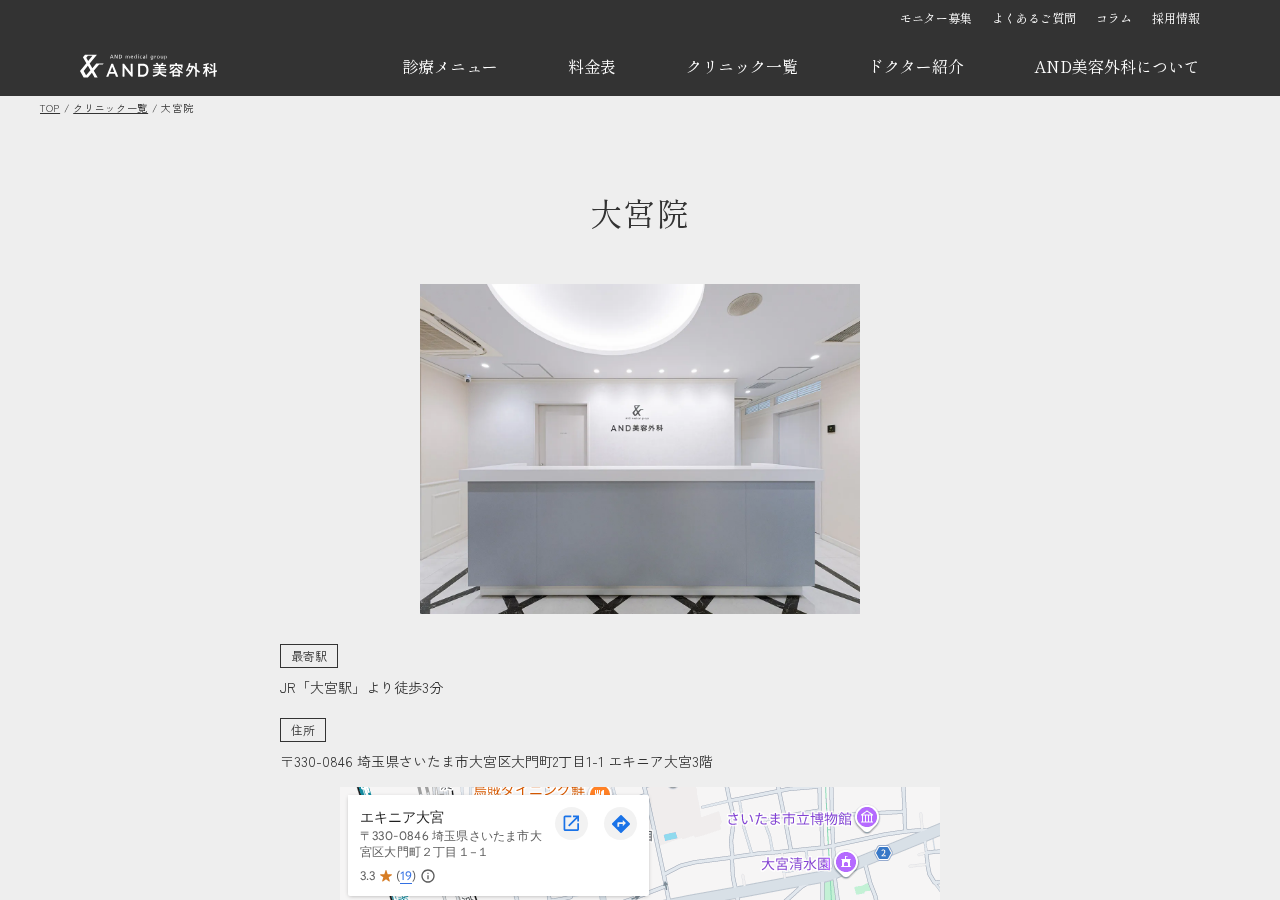Image resolution: width=1280 pixels, height=900 pixels.
Task: Click the 住所 label
Action: [303, 730]
